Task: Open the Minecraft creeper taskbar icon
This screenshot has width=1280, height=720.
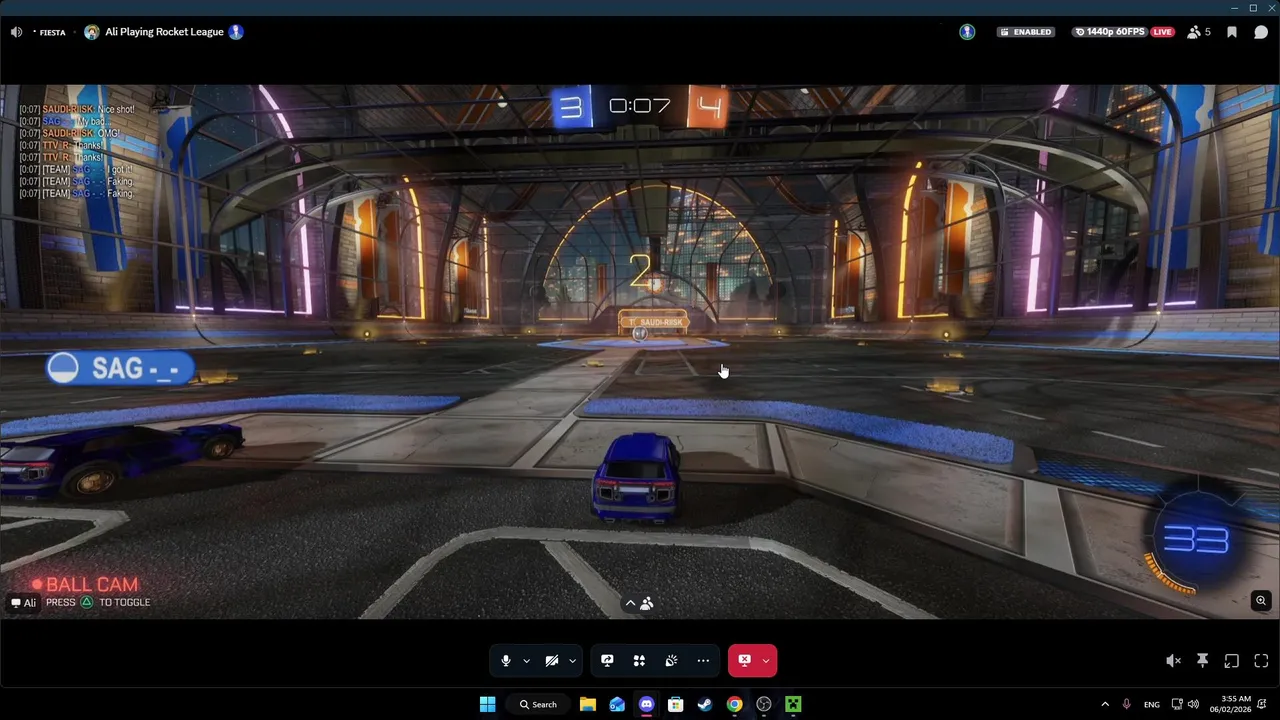Action: pos(793,704)
